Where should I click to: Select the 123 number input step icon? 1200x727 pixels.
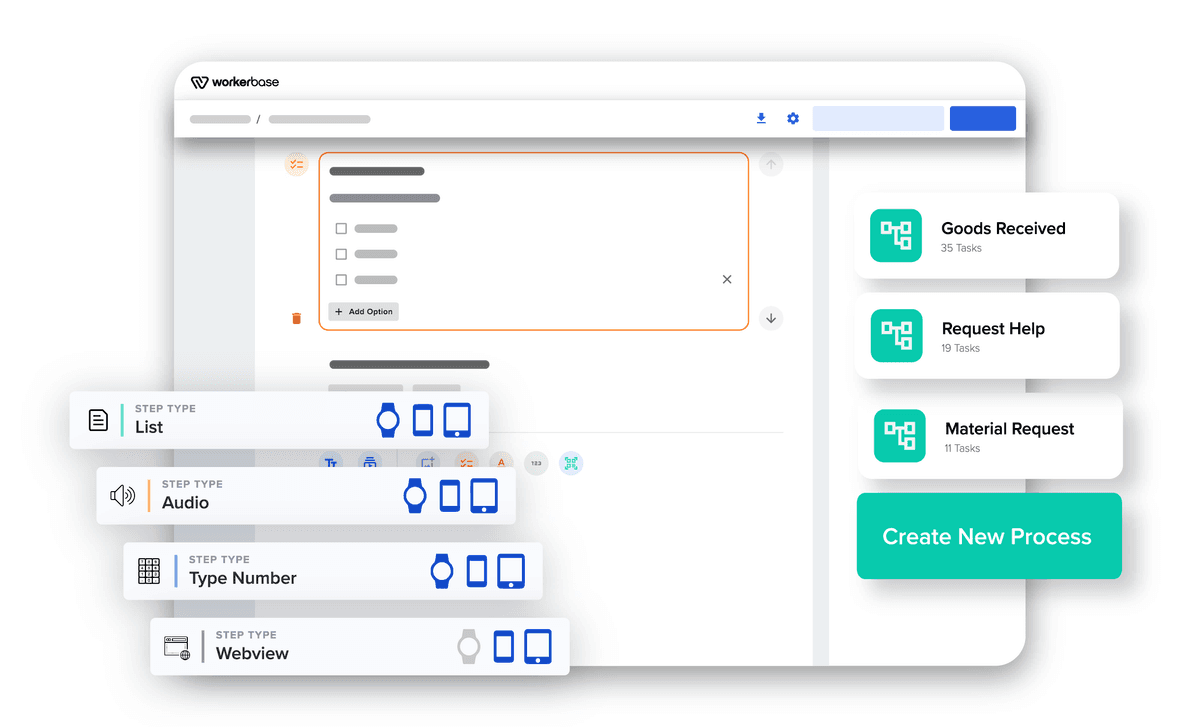[x=537, y=463]
